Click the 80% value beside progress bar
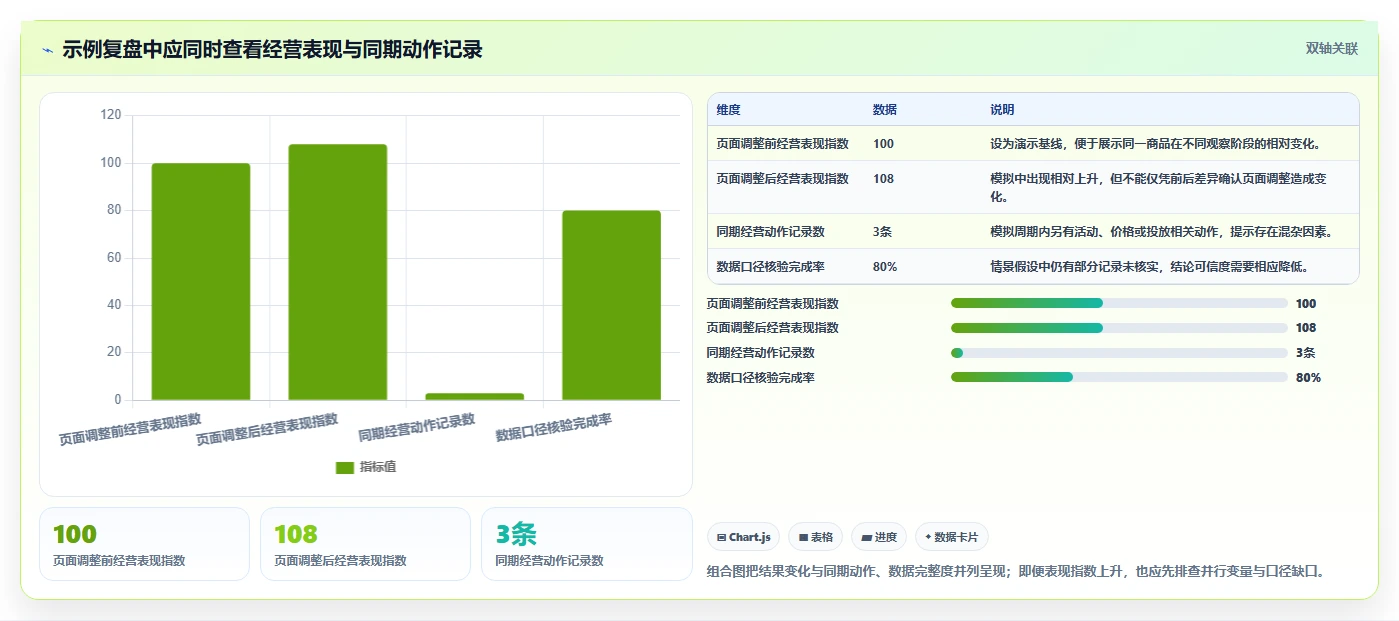This screenshot has width=1399, height=621. (x=1308, y=378)
